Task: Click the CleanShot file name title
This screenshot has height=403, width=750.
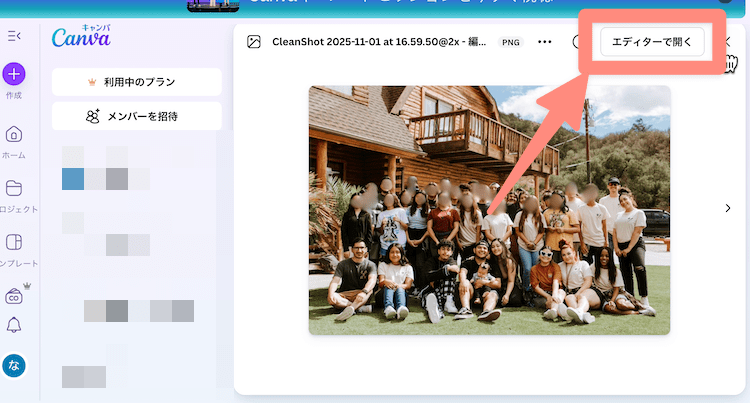Action: tap(379, 42)
